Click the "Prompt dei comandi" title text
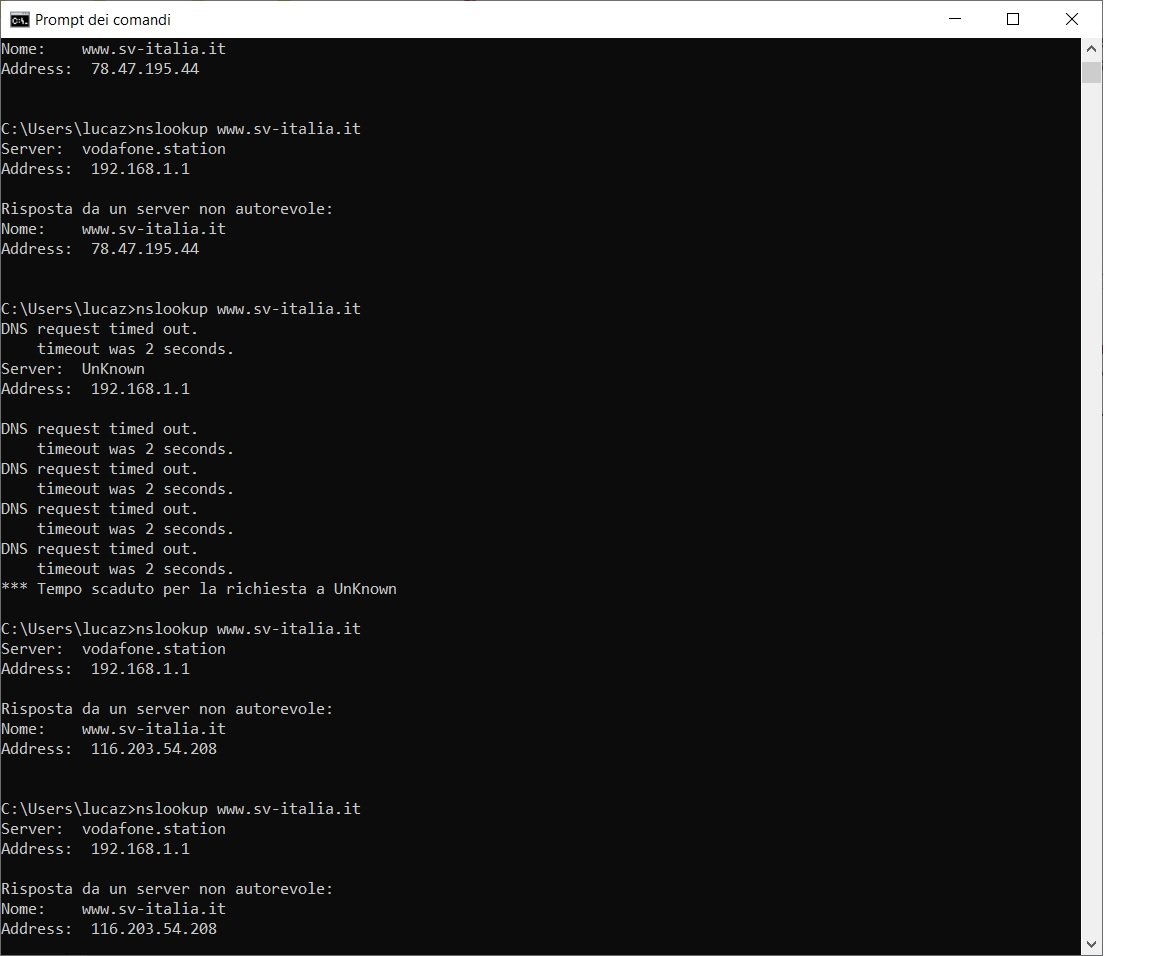The image size is (1152, 956). point(103,19)
